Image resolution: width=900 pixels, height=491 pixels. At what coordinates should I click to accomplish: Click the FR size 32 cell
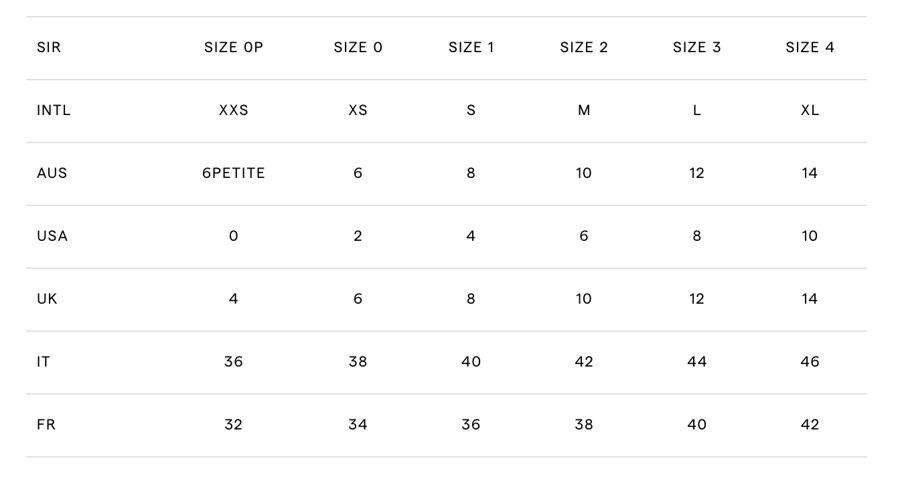(233, 425)
